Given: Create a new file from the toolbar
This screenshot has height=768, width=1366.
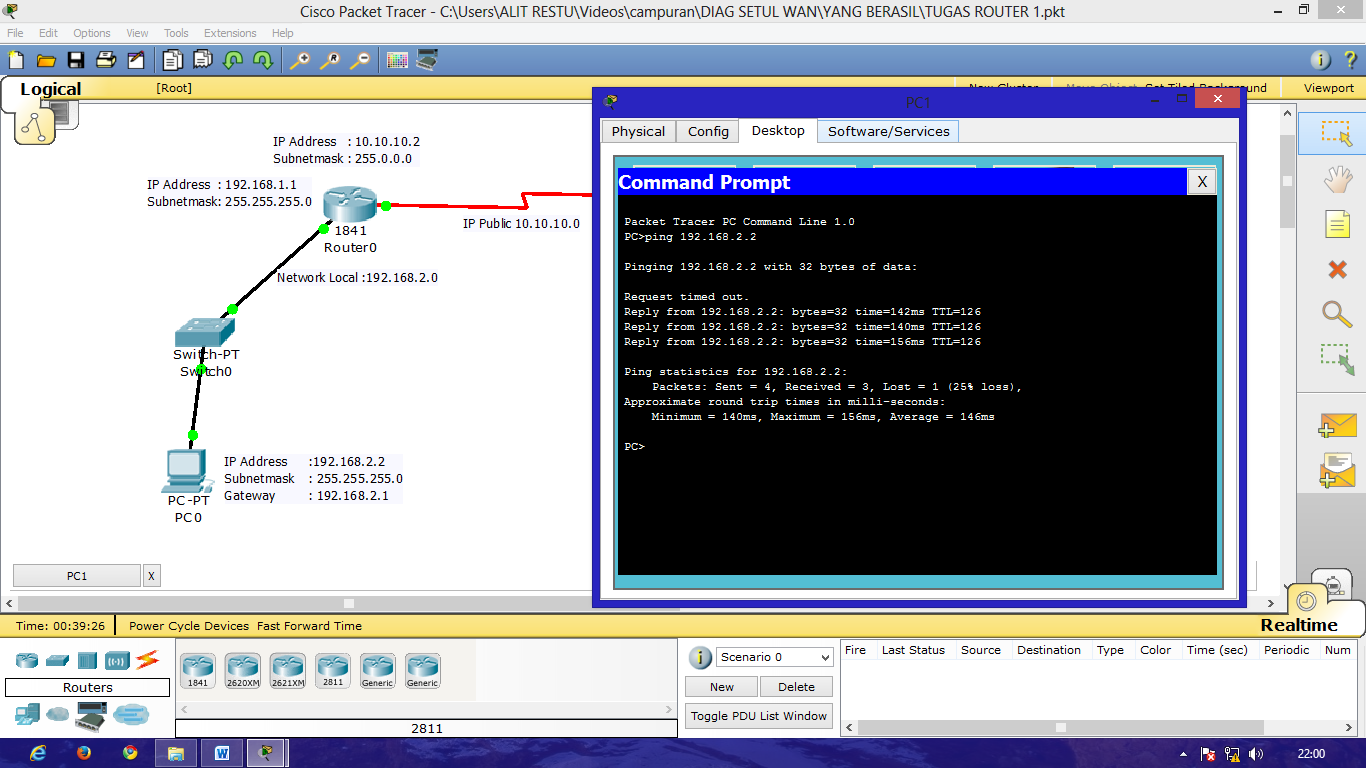Looking at the screenshot, I should tap(16, 60).
